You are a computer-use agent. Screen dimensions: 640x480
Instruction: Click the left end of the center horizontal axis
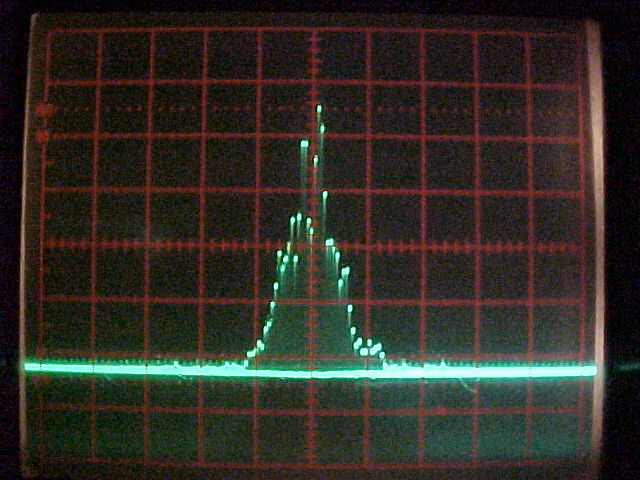pyautogui.click(x=44, y=244)
